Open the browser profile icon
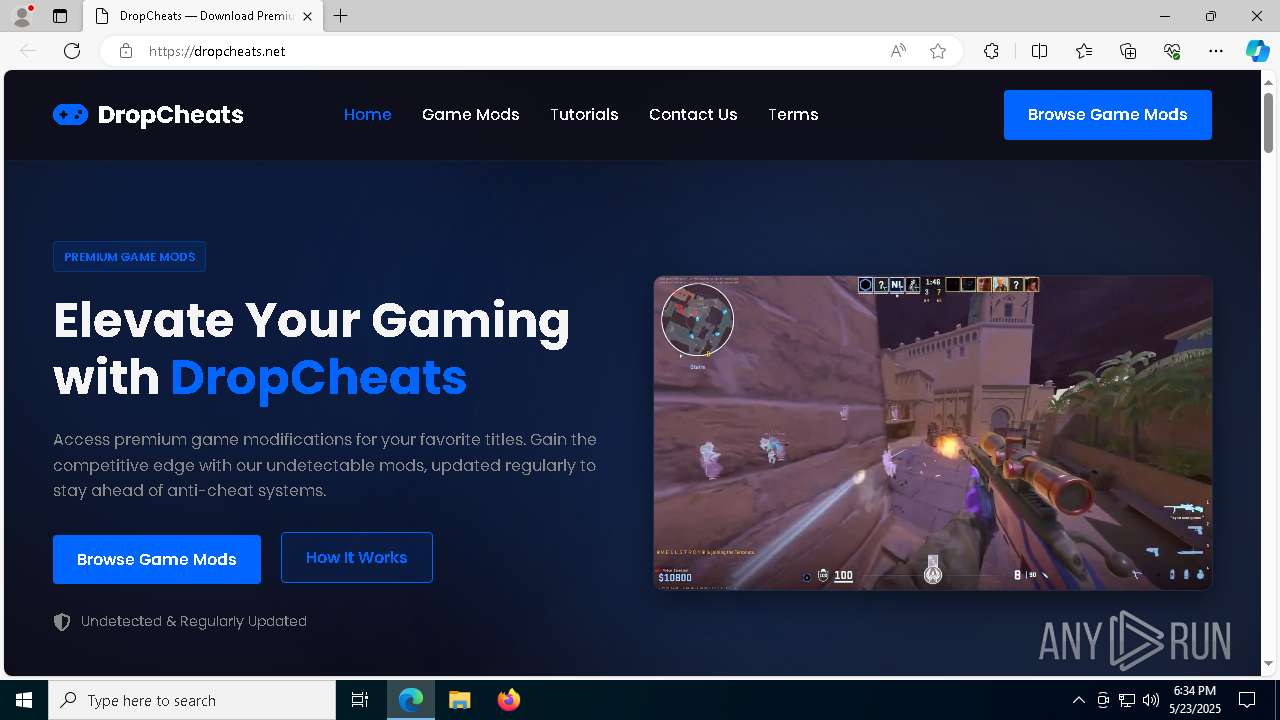Image resolution: width=1280 pixels, height=720 pixels. click(22, 16)
